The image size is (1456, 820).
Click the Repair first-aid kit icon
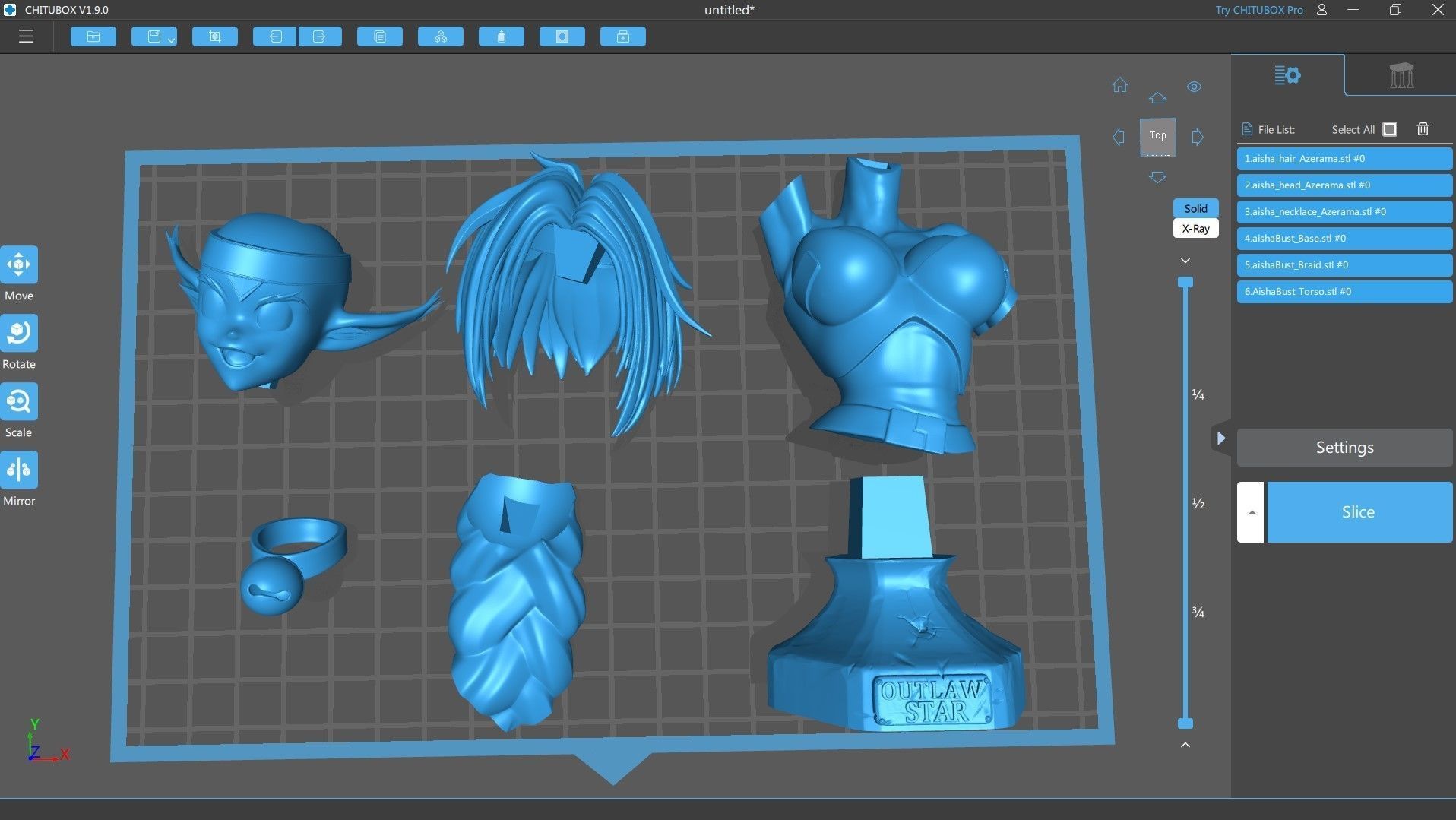coord(623,36)
